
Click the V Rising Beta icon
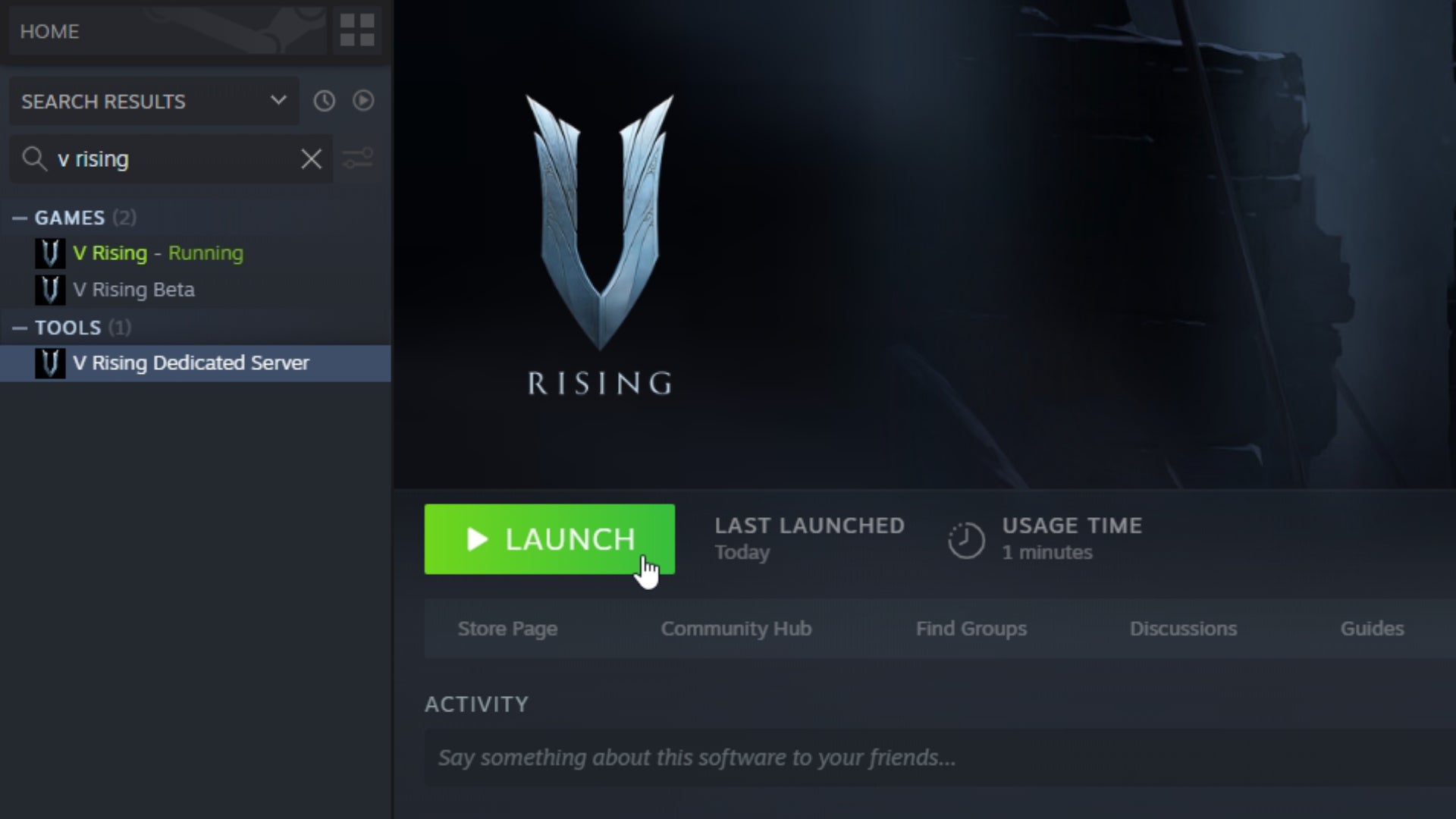point(50,290)
